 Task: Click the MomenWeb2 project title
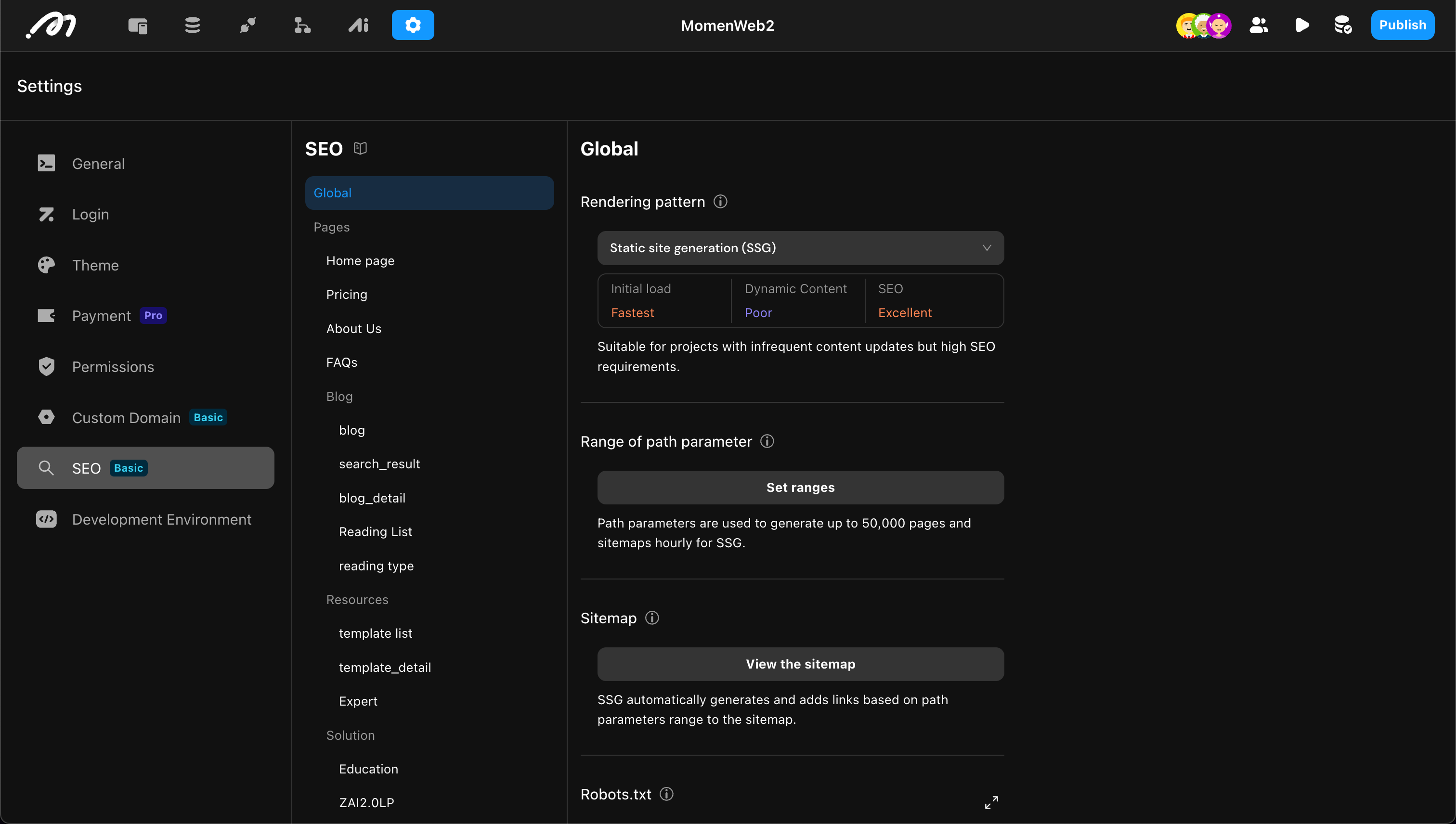click(x=728, y=26)
